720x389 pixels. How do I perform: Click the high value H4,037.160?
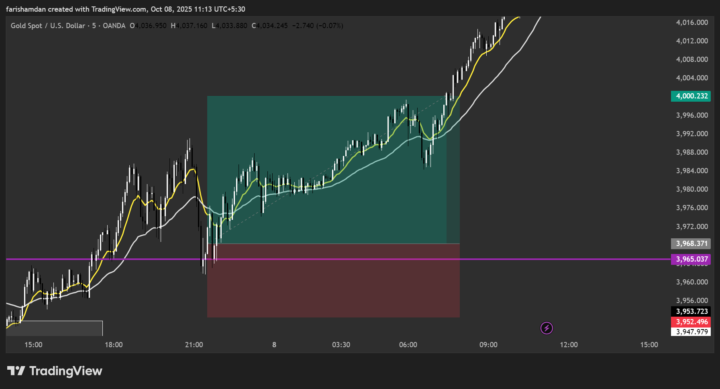(x=189, y=26)
